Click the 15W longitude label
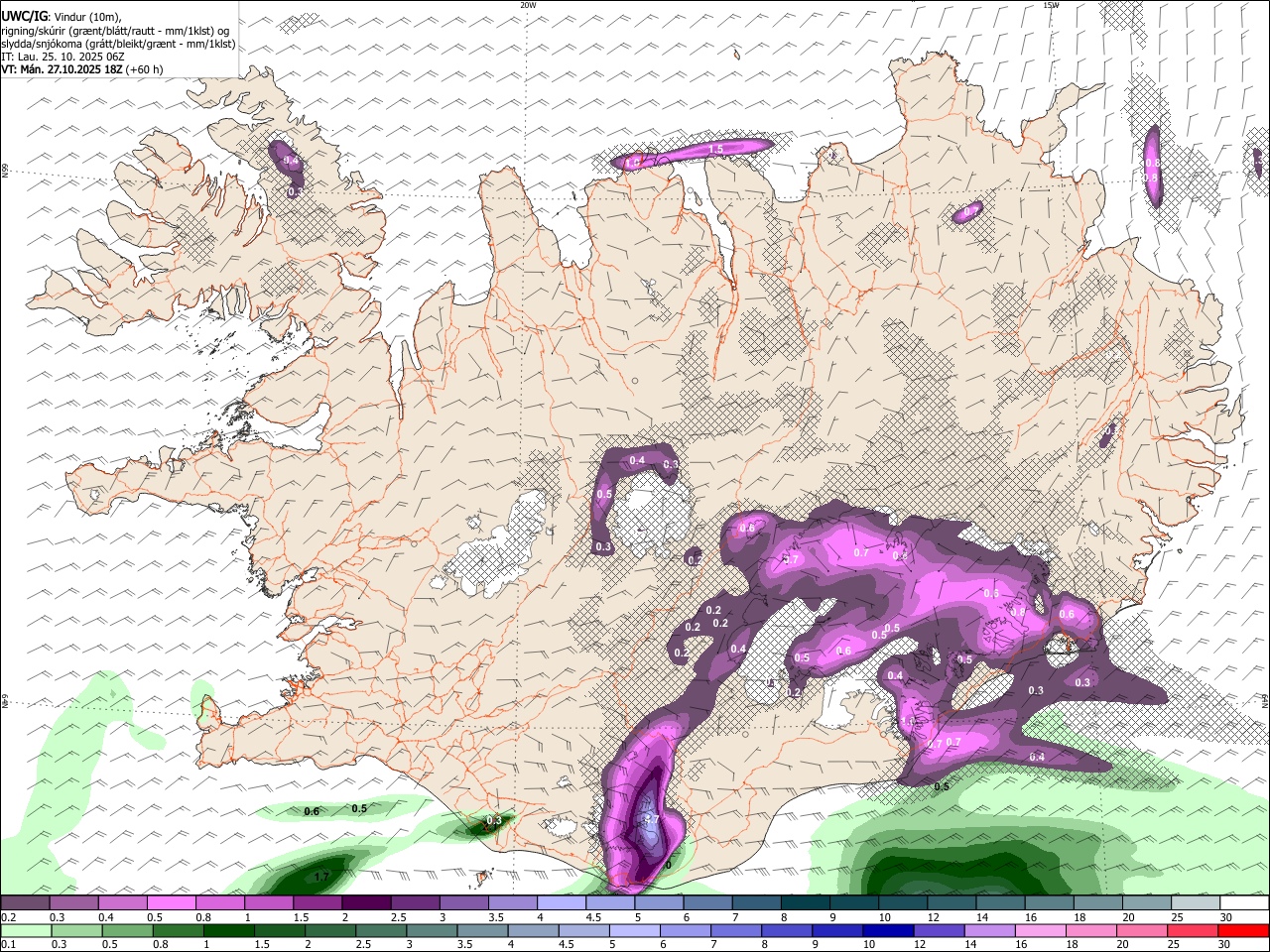 coord(1051,5)
